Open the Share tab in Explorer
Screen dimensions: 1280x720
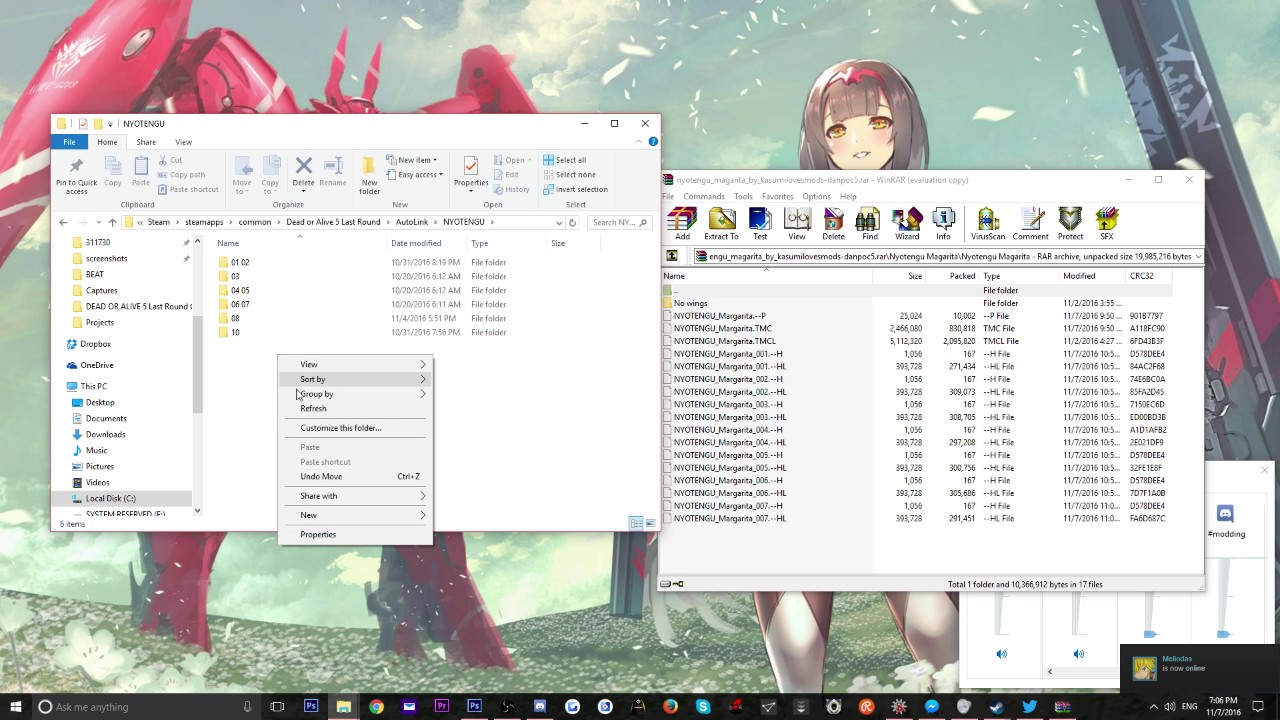[146, 142]
